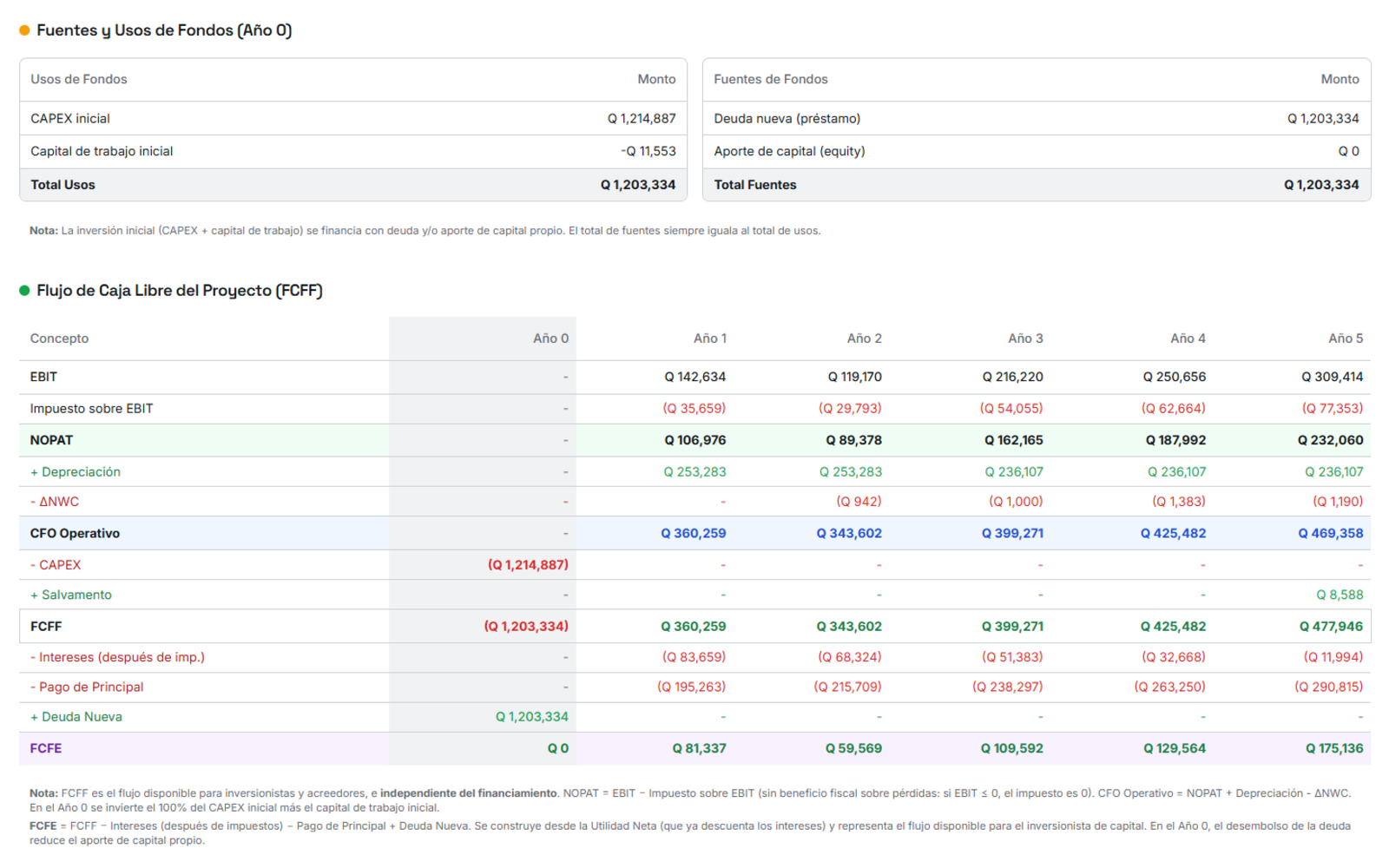Click the "Impuesto sobre EBIT" row label
The width and height of the screenshot is (1389, 868).
[x=91, y=409]
